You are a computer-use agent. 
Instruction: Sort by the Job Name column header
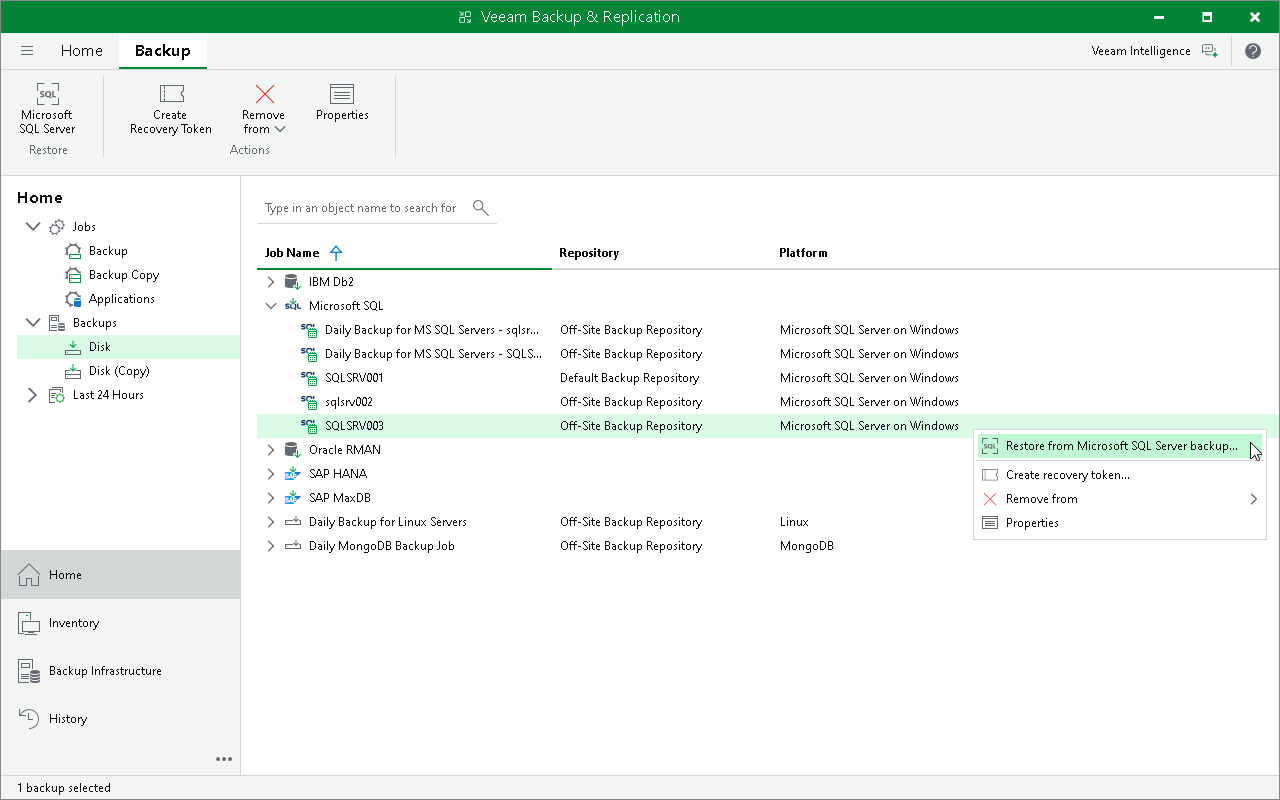(292, 253)
